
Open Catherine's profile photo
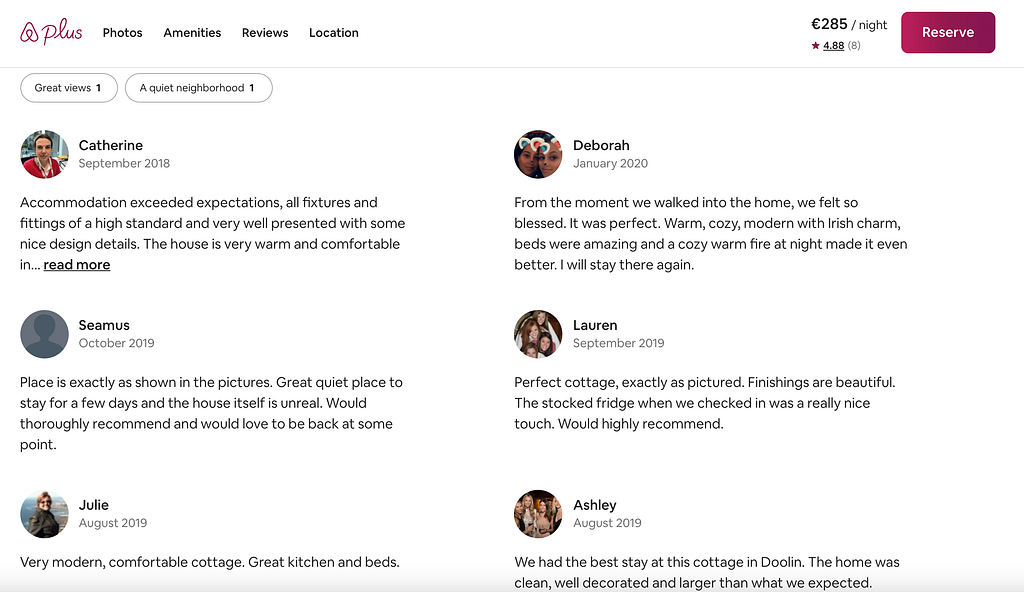tap(44, 154)
